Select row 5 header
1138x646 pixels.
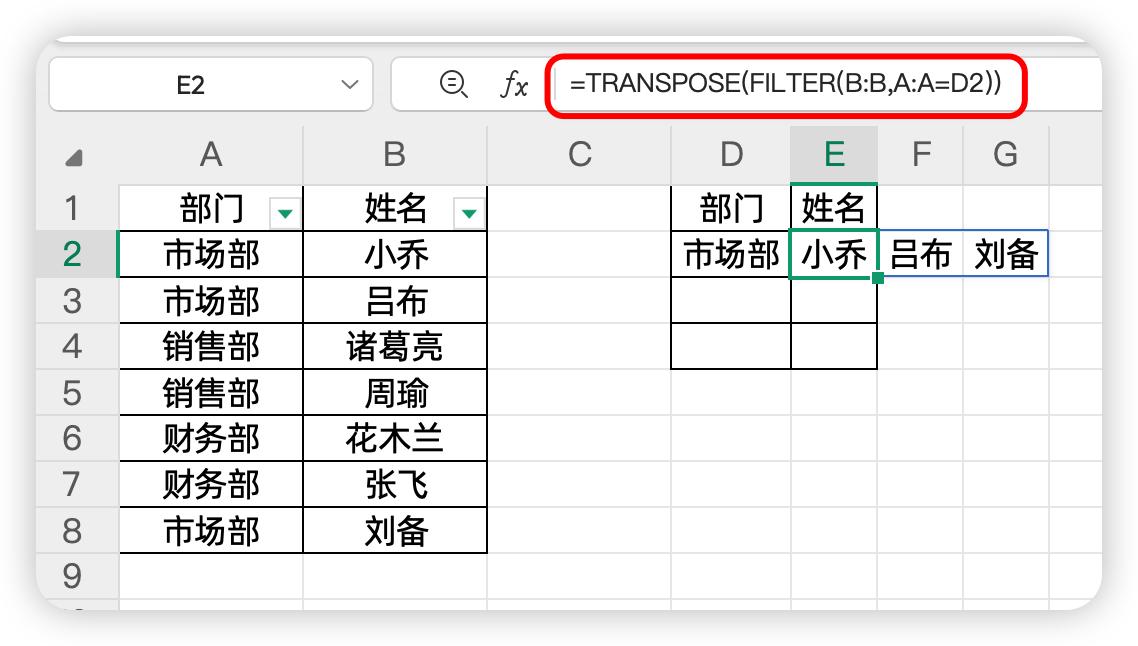[x=72, y=392]
